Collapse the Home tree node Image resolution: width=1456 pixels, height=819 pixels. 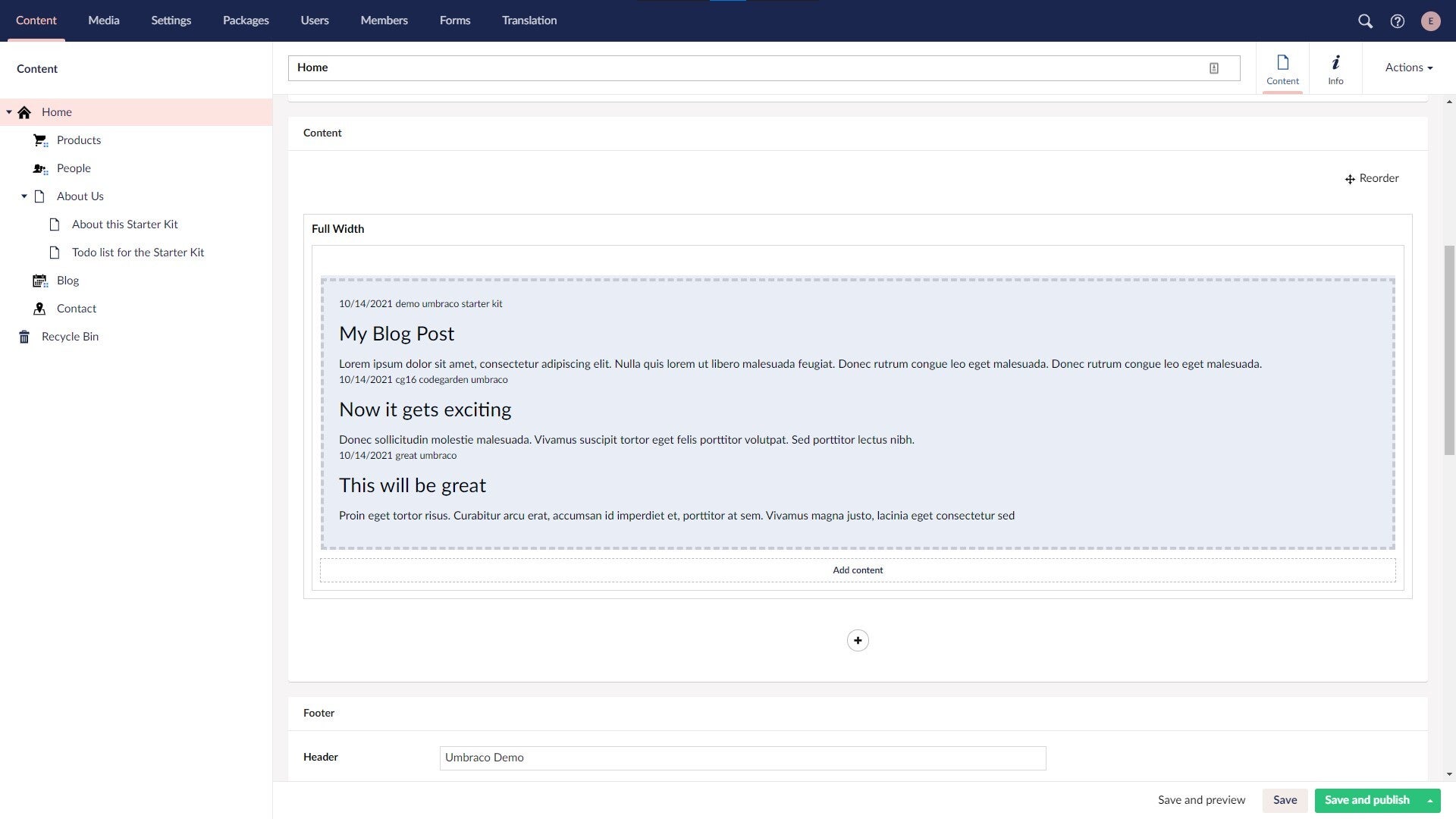pos(9,112)
